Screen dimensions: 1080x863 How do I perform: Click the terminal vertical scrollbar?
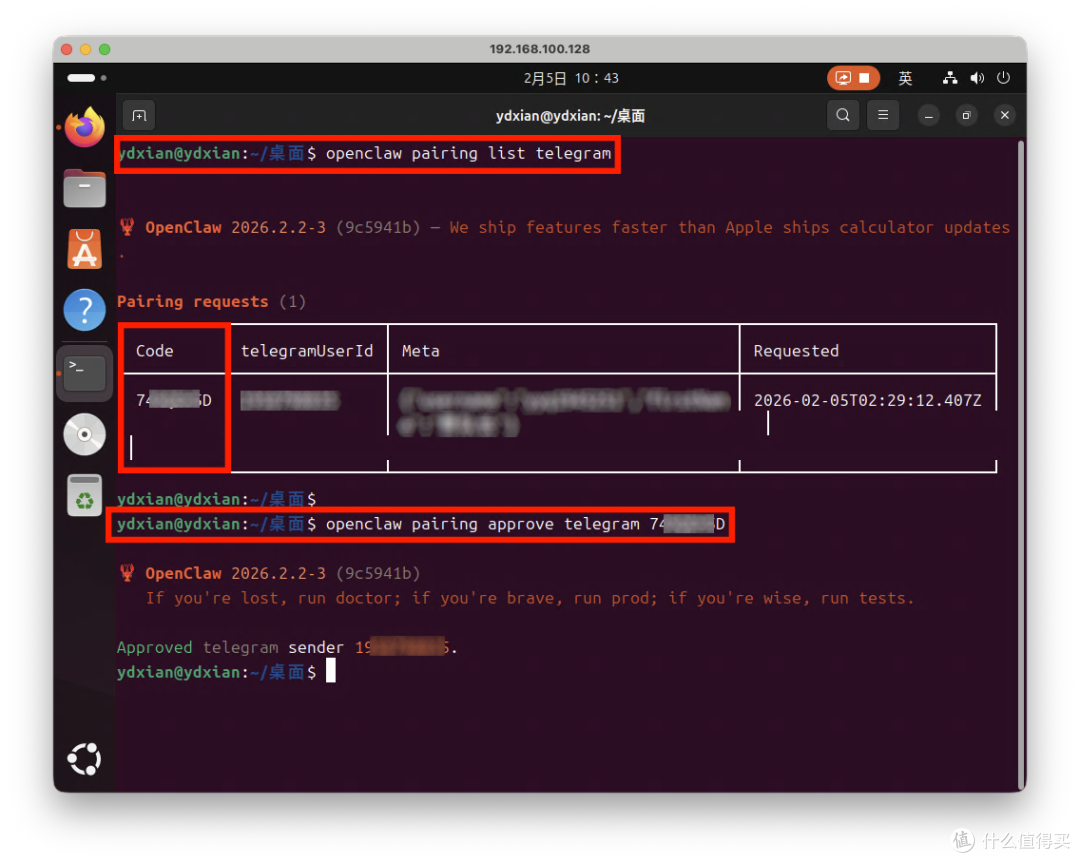[1021, 465]
